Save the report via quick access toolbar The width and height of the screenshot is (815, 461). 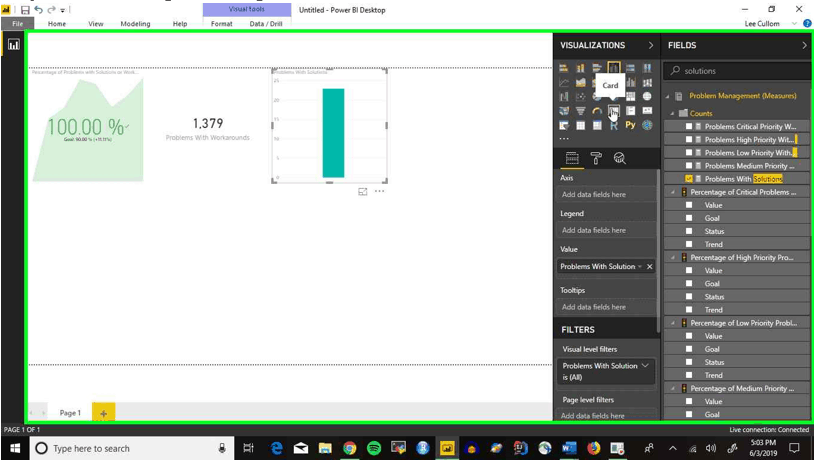(25, 9)
